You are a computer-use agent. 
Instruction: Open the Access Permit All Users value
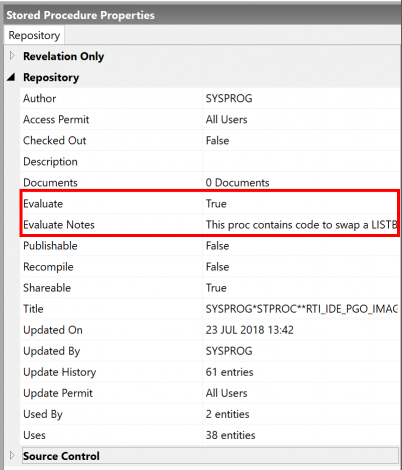[x=226, y=119]
